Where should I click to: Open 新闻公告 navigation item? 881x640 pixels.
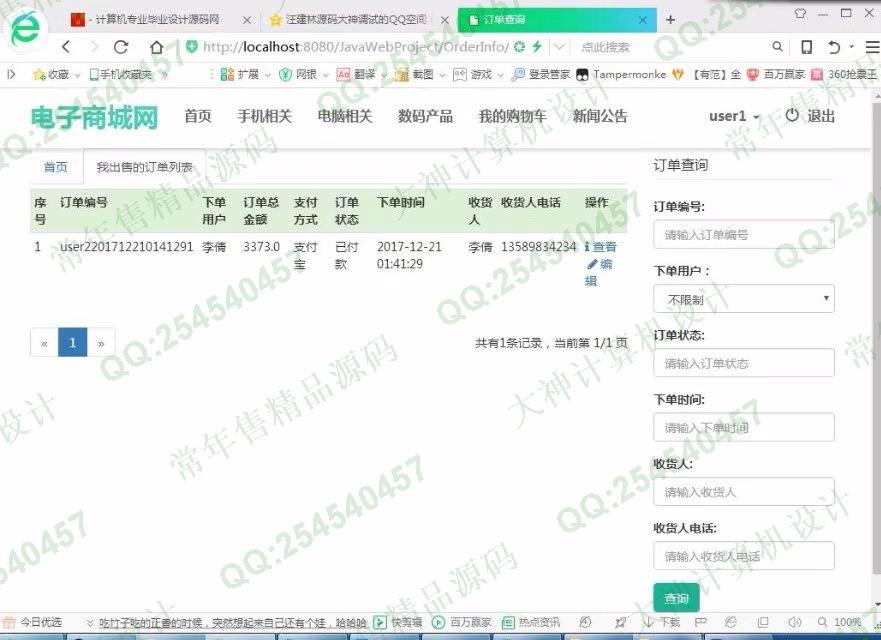(600, 116)
